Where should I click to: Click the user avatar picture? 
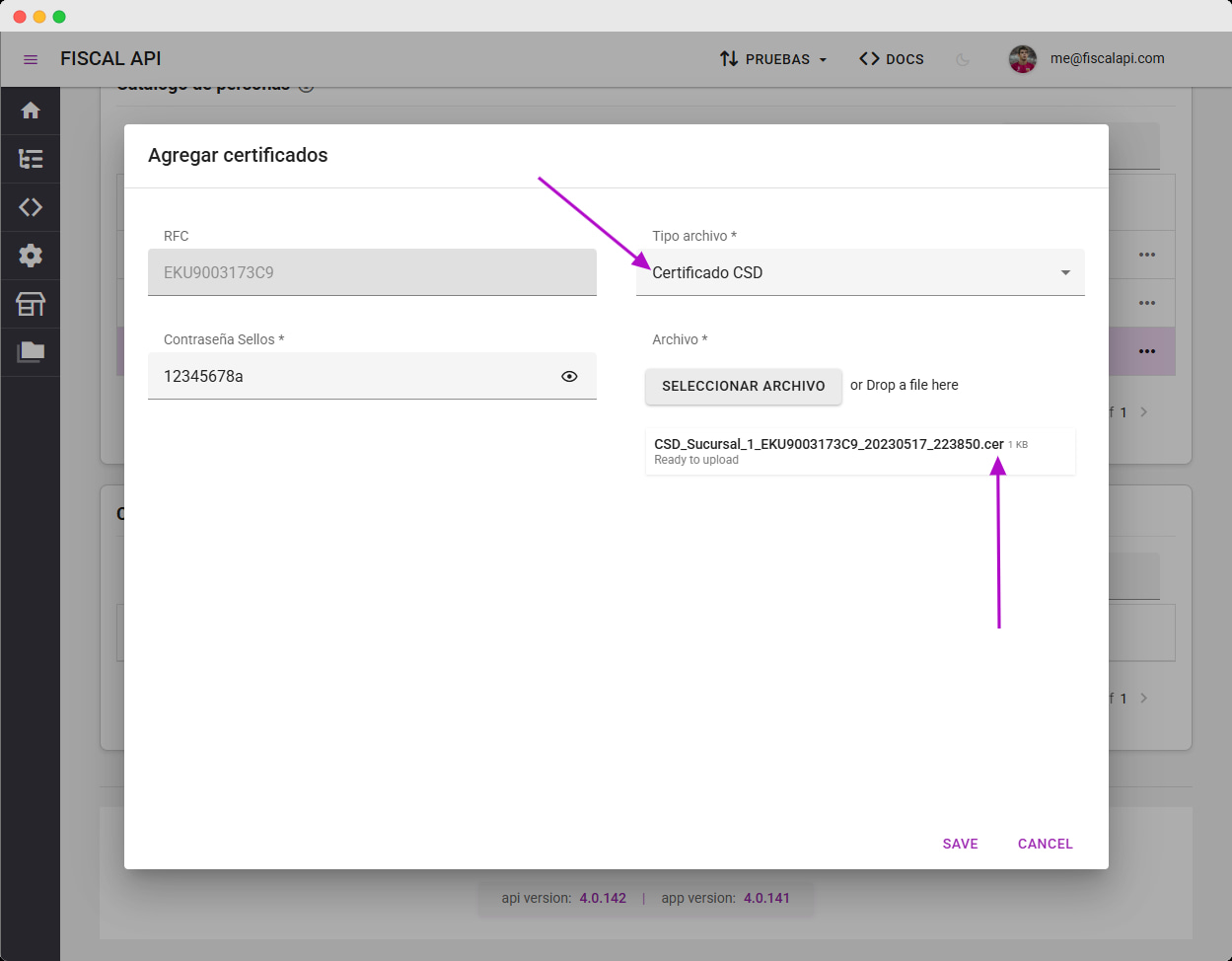pos(1023,59)
